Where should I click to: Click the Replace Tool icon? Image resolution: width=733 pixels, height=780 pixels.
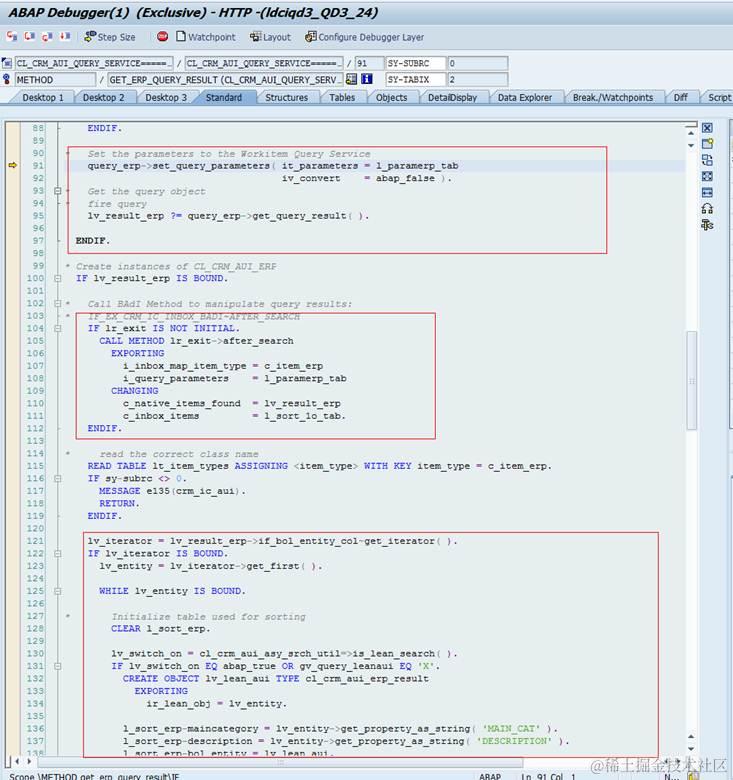tap(707, 160)
